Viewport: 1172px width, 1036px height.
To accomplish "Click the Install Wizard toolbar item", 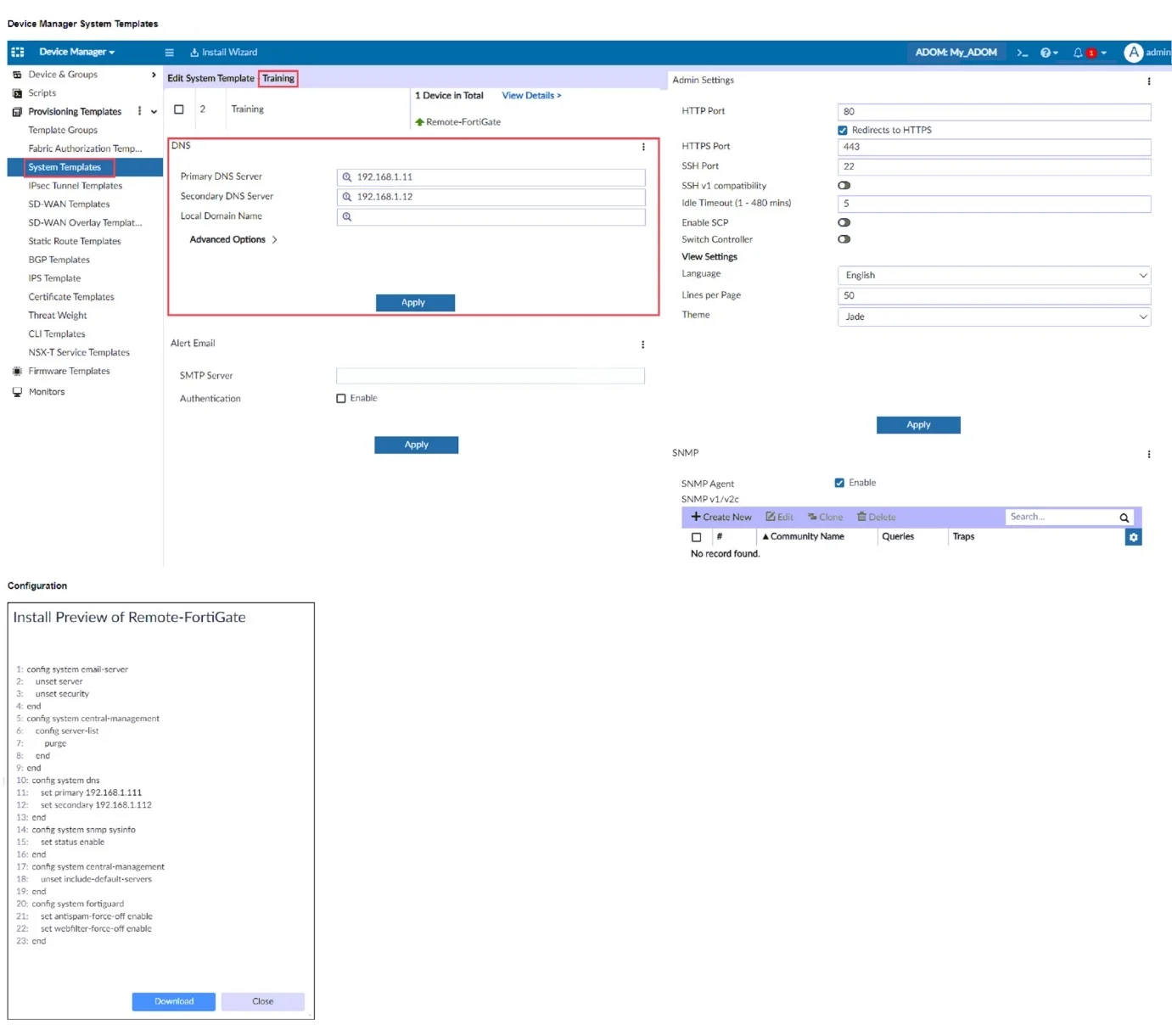I will 223,53.
